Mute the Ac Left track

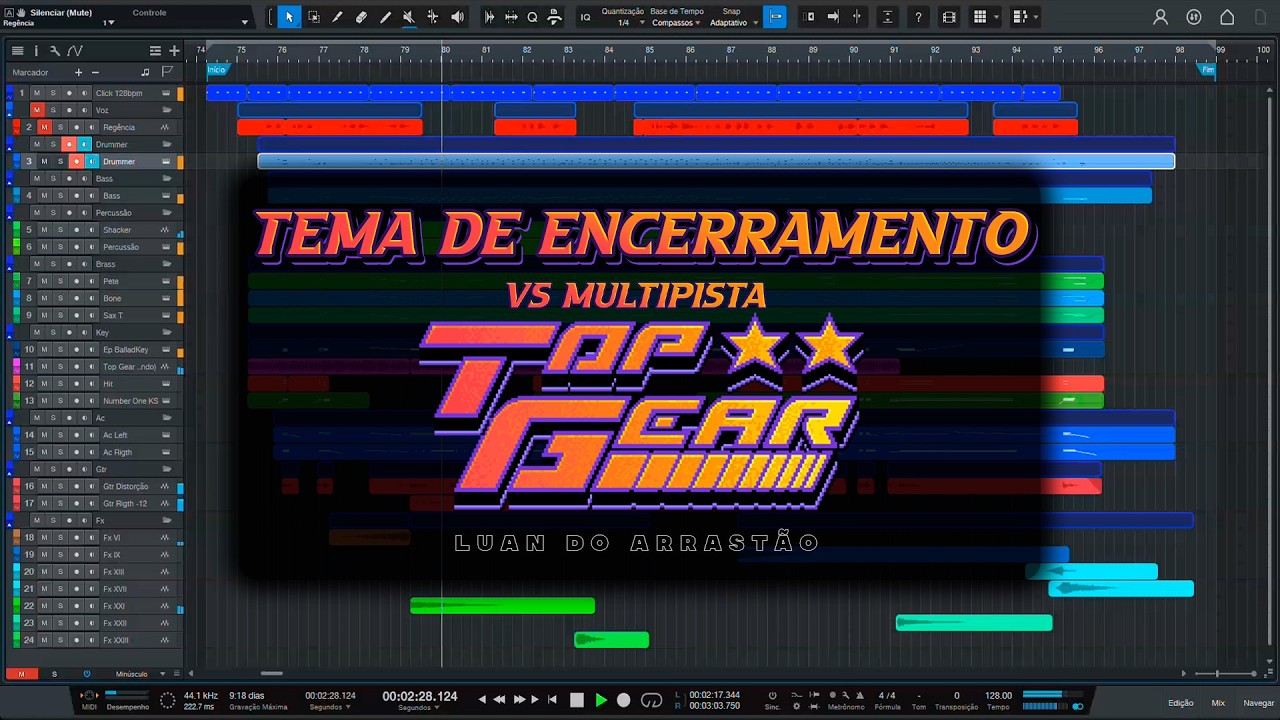(44, 435)
